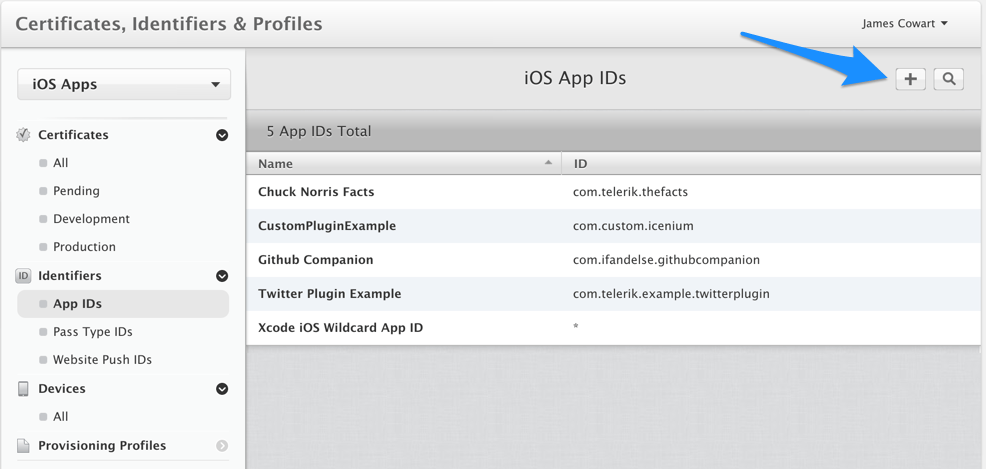Open the CustomPluginExample row

tap(613, 226)
